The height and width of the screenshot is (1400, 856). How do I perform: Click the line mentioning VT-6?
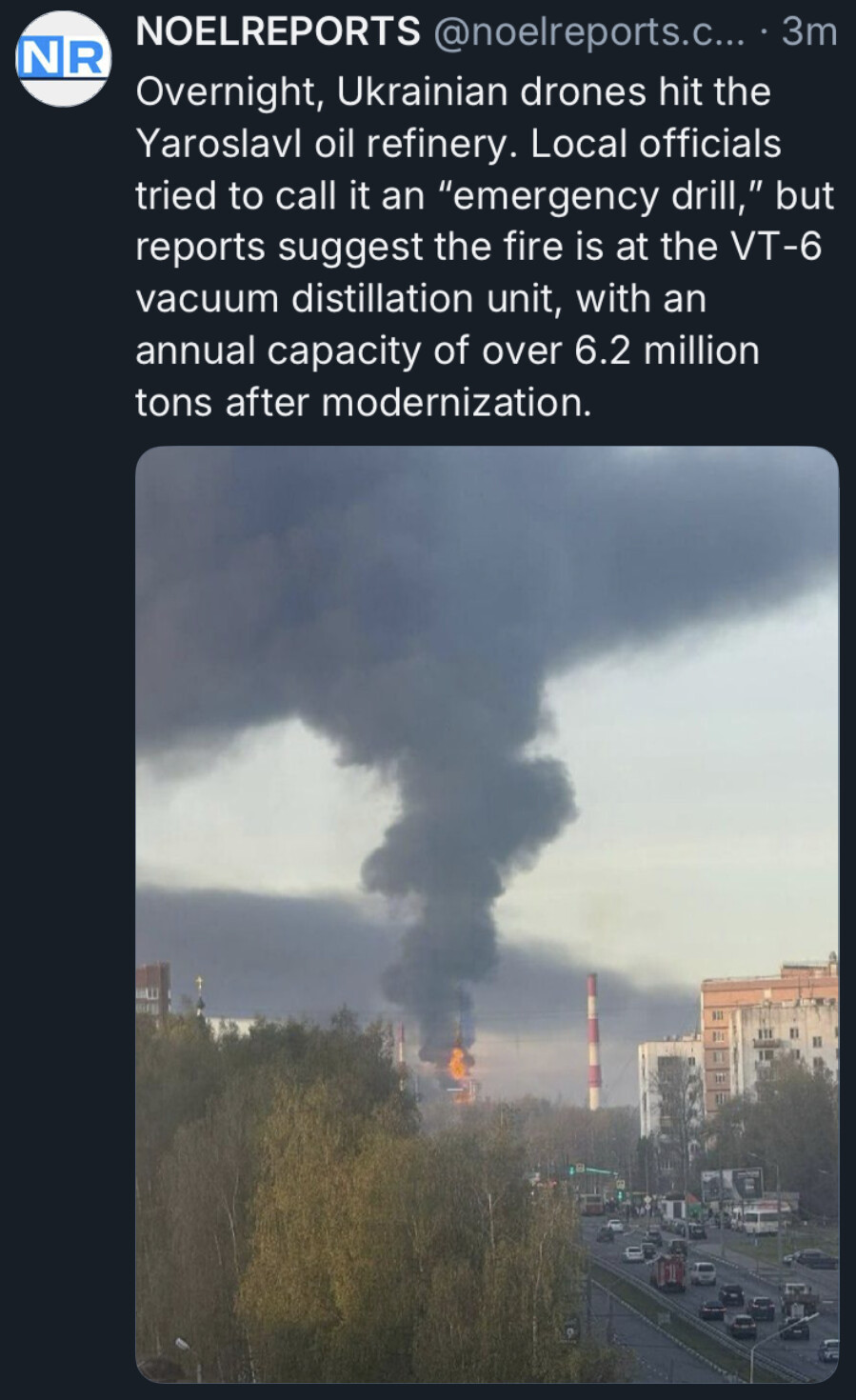click(x=478, y=247)
